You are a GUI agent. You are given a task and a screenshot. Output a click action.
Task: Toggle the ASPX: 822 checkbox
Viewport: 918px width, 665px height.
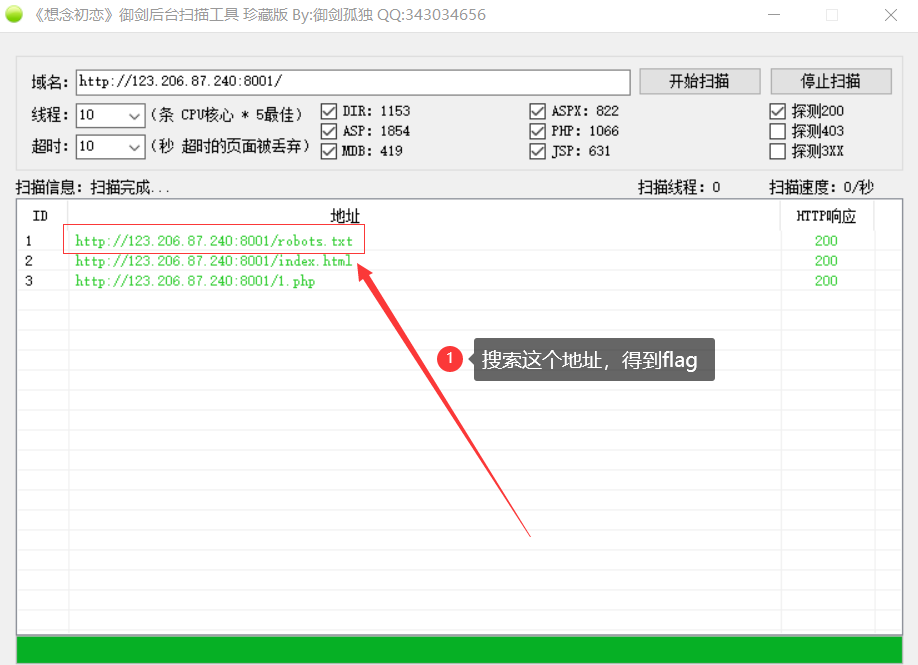click(x=537, y=111)
